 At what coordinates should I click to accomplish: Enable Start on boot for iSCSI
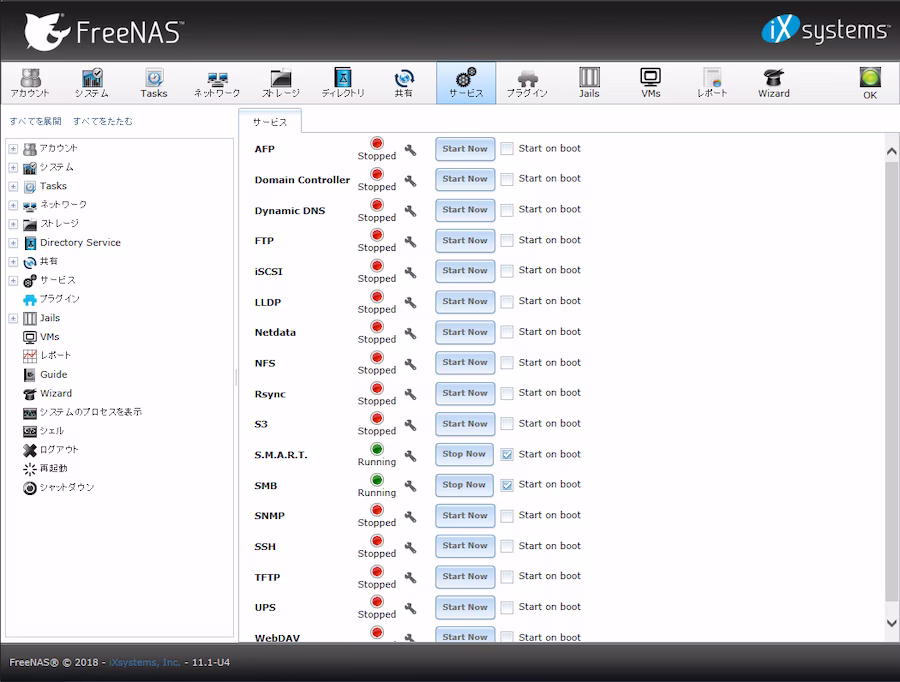click(x=507, y=271)
